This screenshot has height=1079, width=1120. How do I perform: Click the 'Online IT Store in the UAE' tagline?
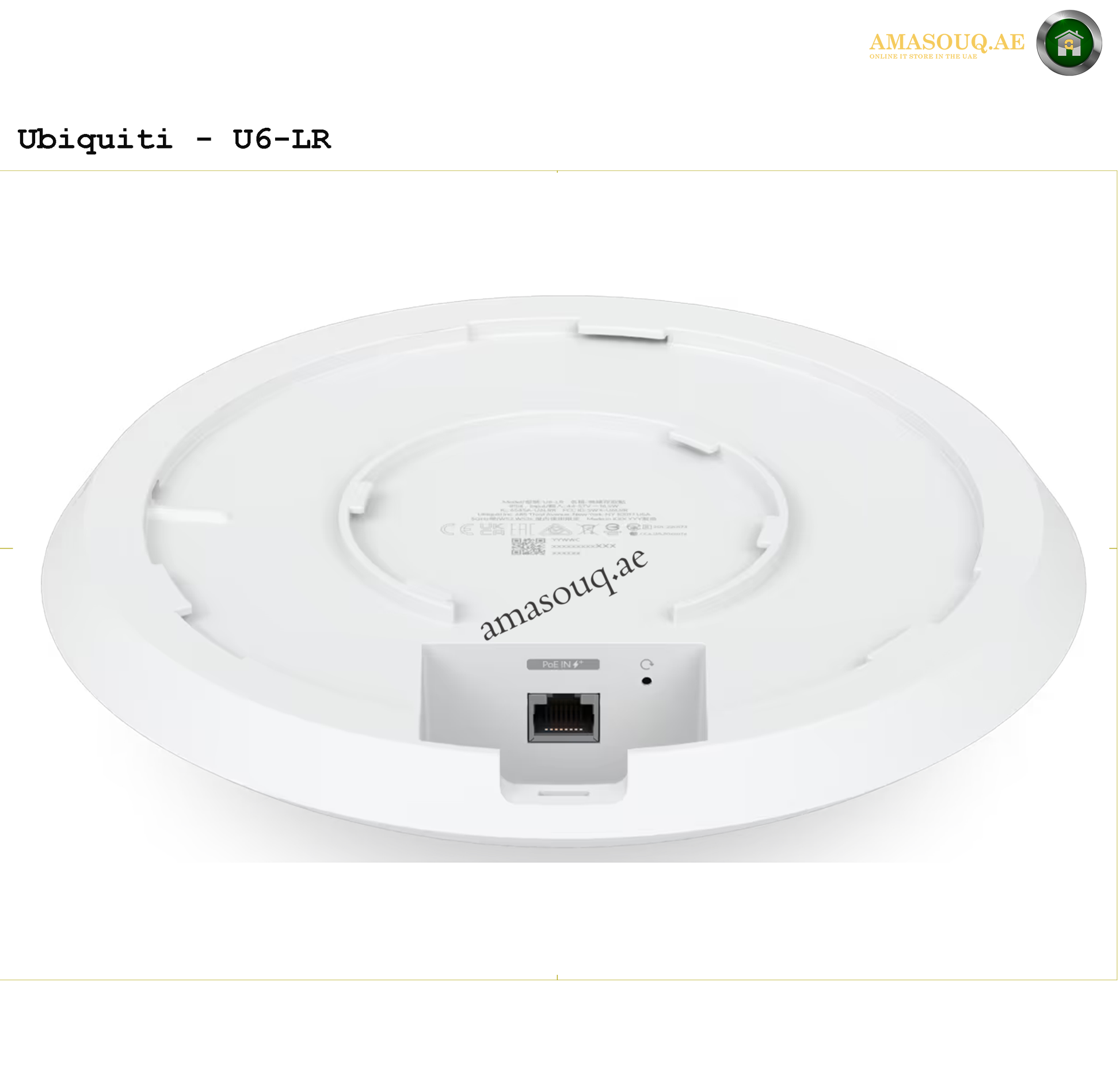point(923,56)
